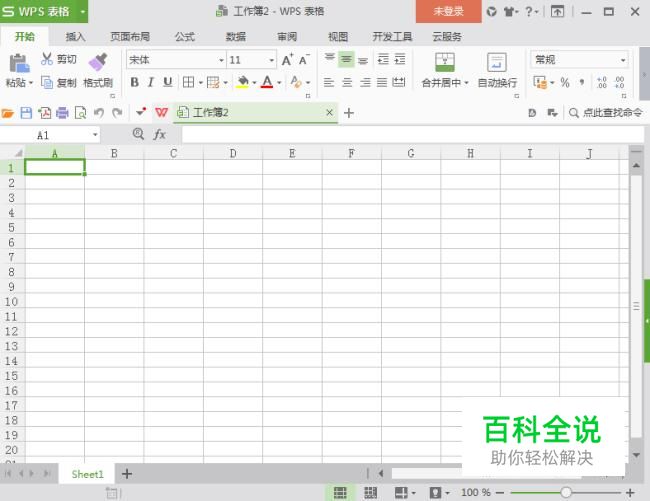Select the Format Painter brush

tap(98, 63)
